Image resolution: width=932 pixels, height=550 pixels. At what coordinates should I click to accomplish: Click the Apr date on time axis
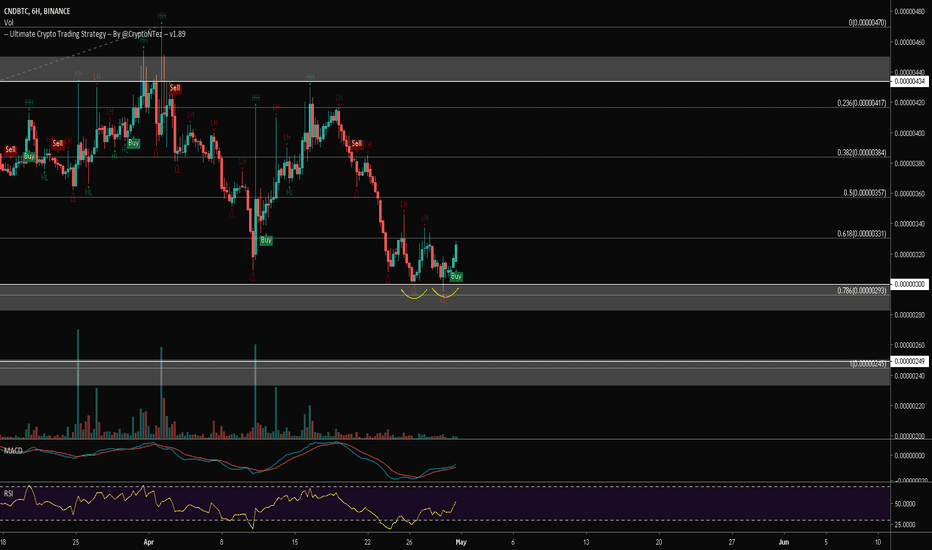pos(149,542)
